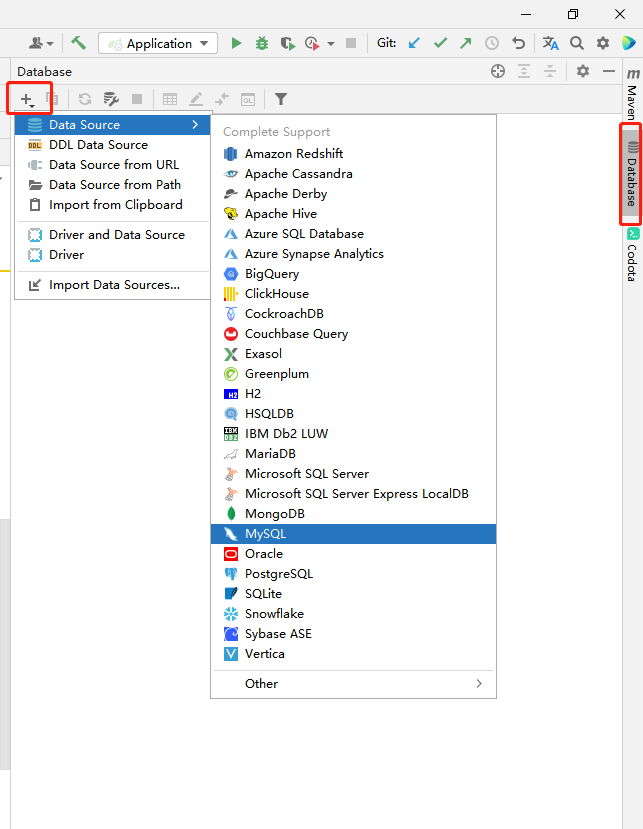Click the table editor icon in Database toolbar
This screenshot has width=643, height=829.
(170, 99)
